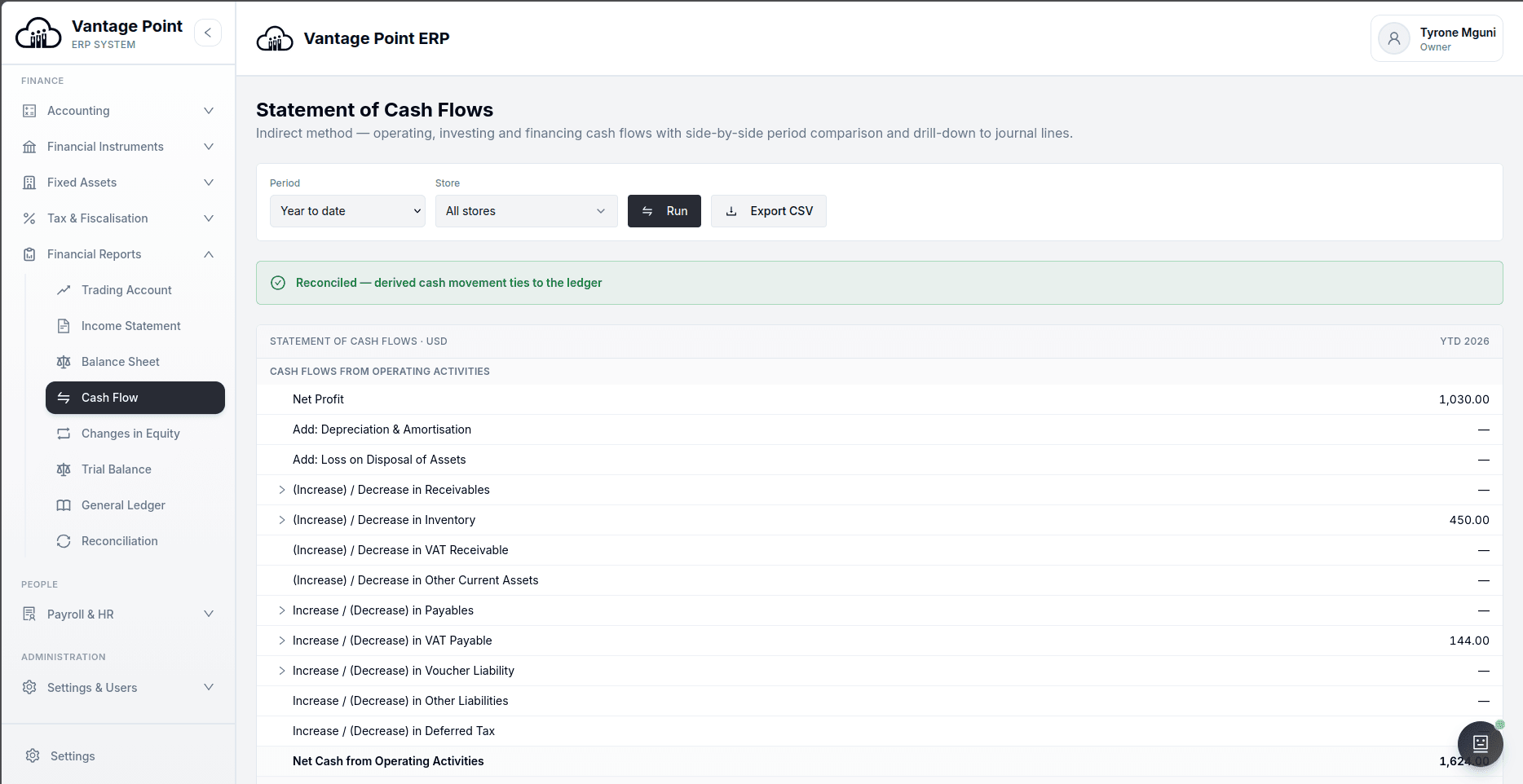Click the Trading Account trend icon
Image resolution: width=1523 pixels, height=784 pixels.
coord(64,290)
